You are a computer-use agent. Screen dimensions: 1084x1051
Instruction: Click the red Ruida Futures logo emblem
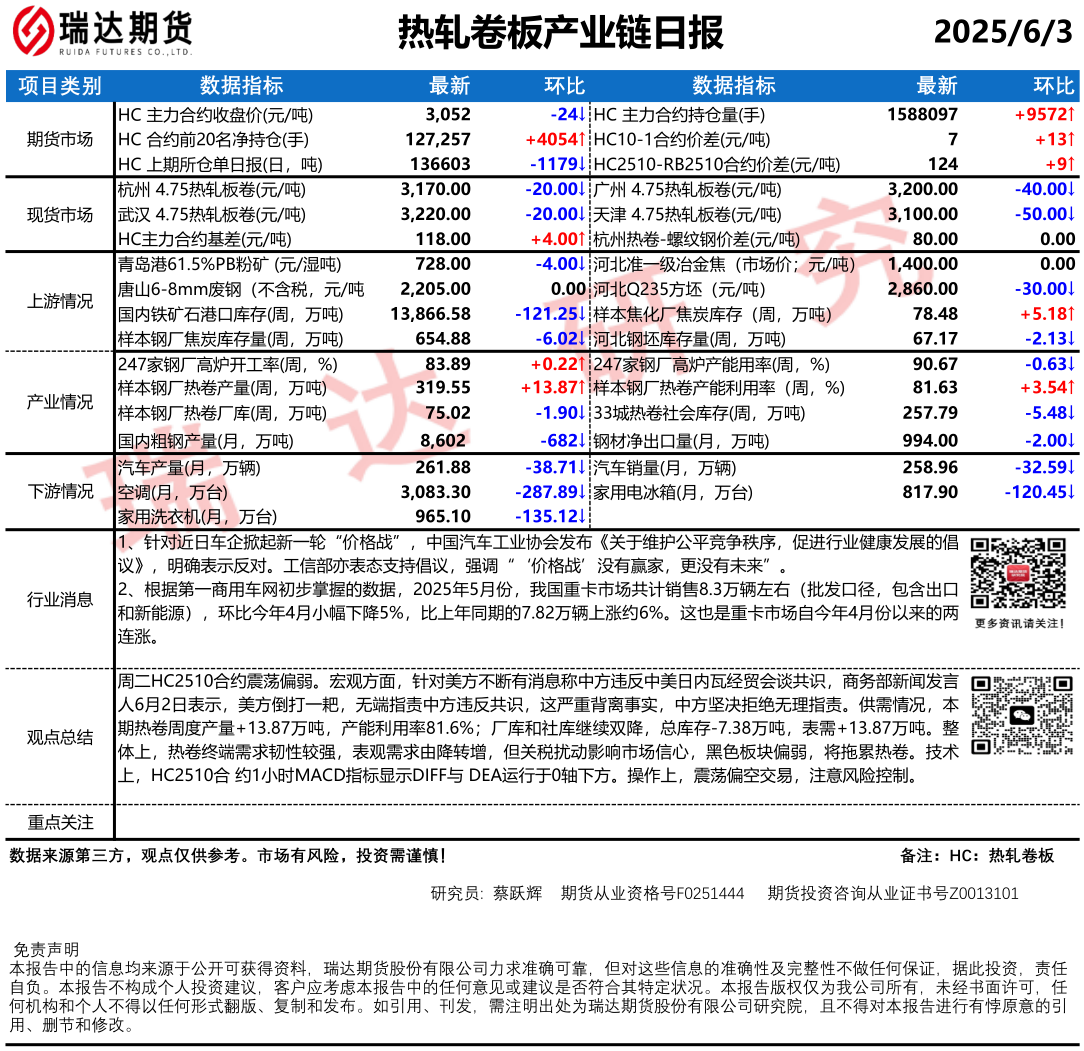[x=32, y=31]
